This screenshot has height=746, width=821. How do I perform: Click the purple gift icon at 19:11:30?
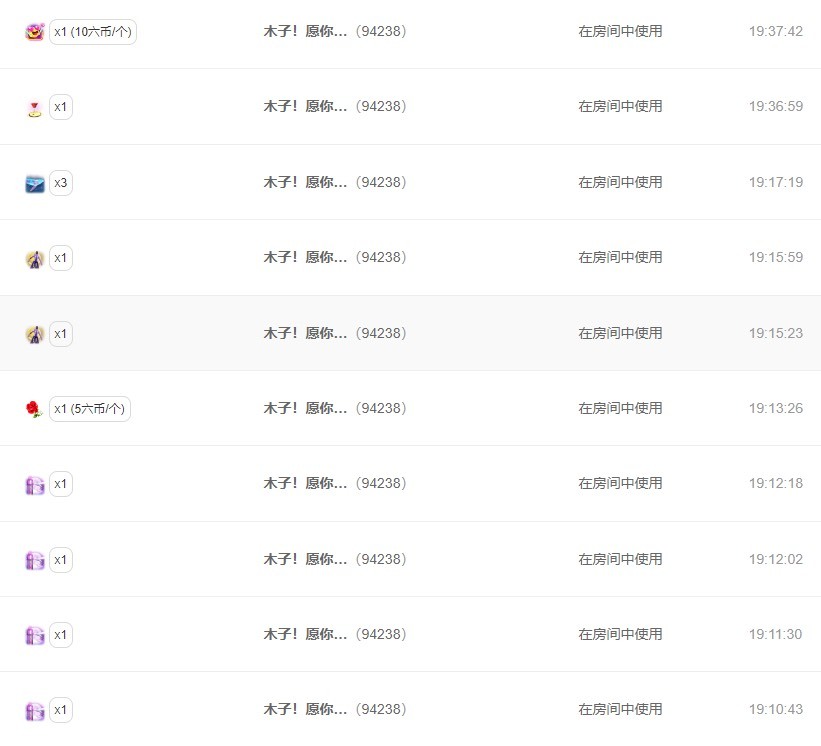[35, 636]
